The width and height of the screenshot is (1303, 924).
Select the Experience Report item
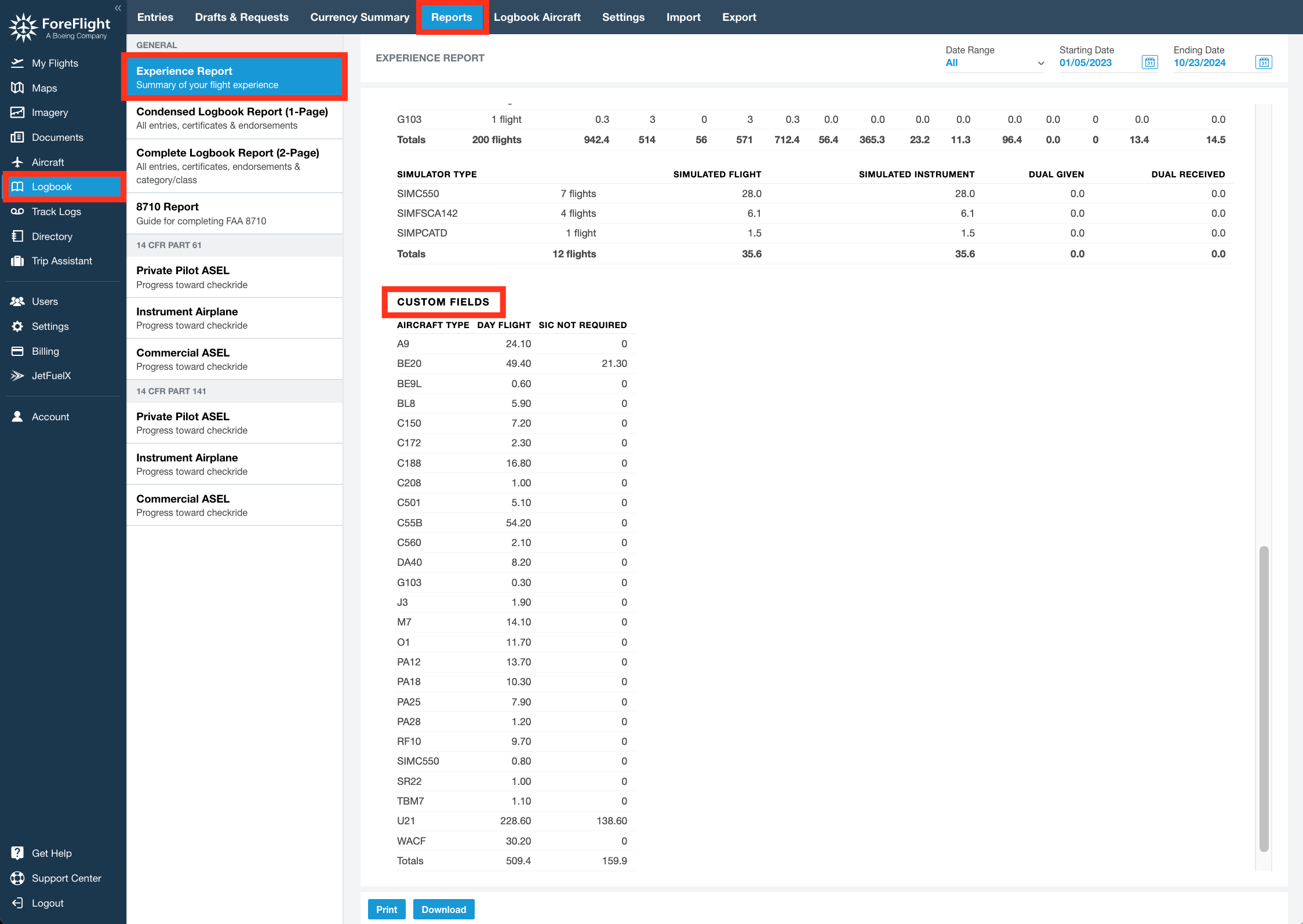234,77
